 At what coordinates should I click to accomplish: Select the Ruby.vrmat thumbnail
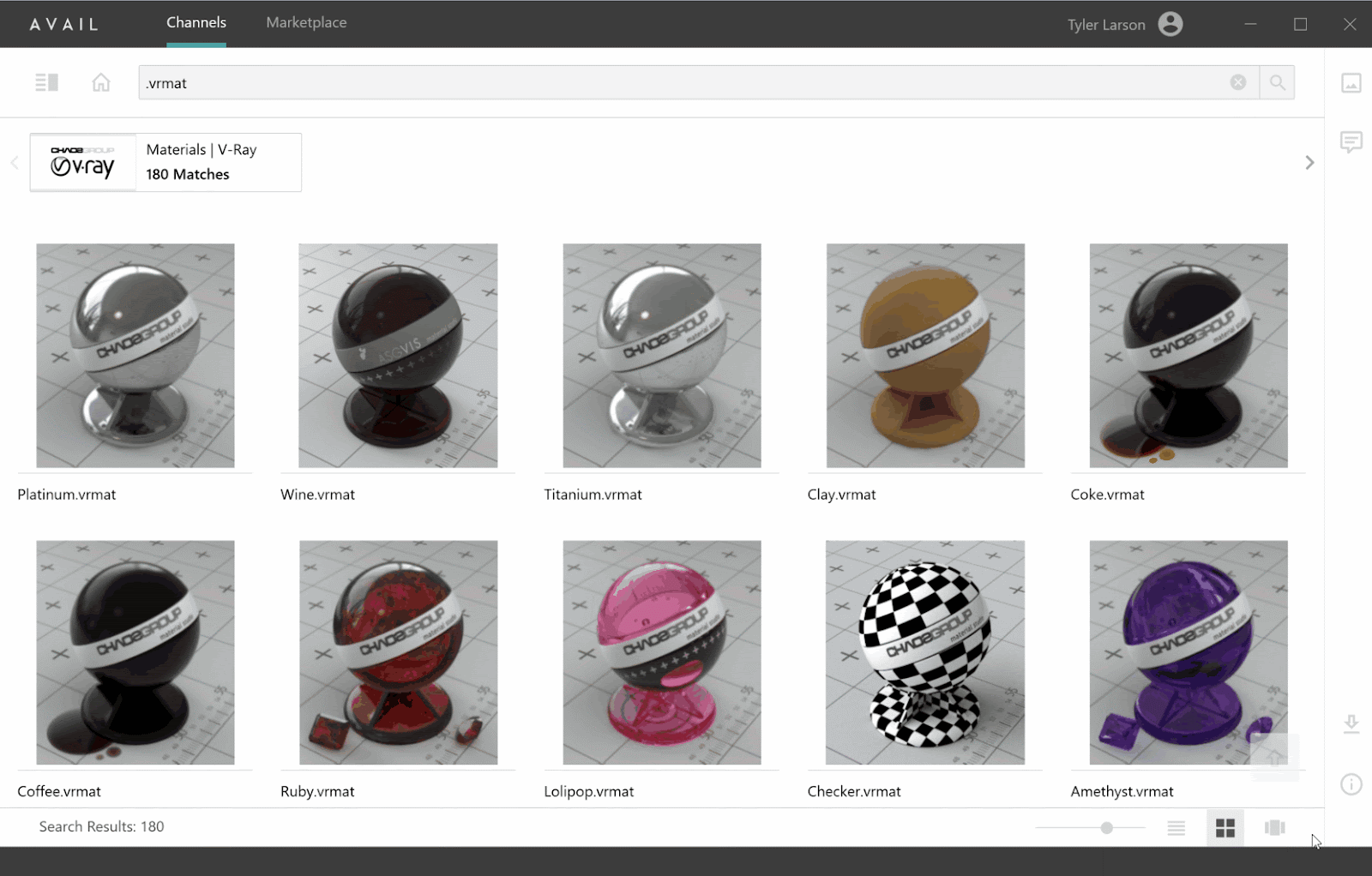click(398, 652)
